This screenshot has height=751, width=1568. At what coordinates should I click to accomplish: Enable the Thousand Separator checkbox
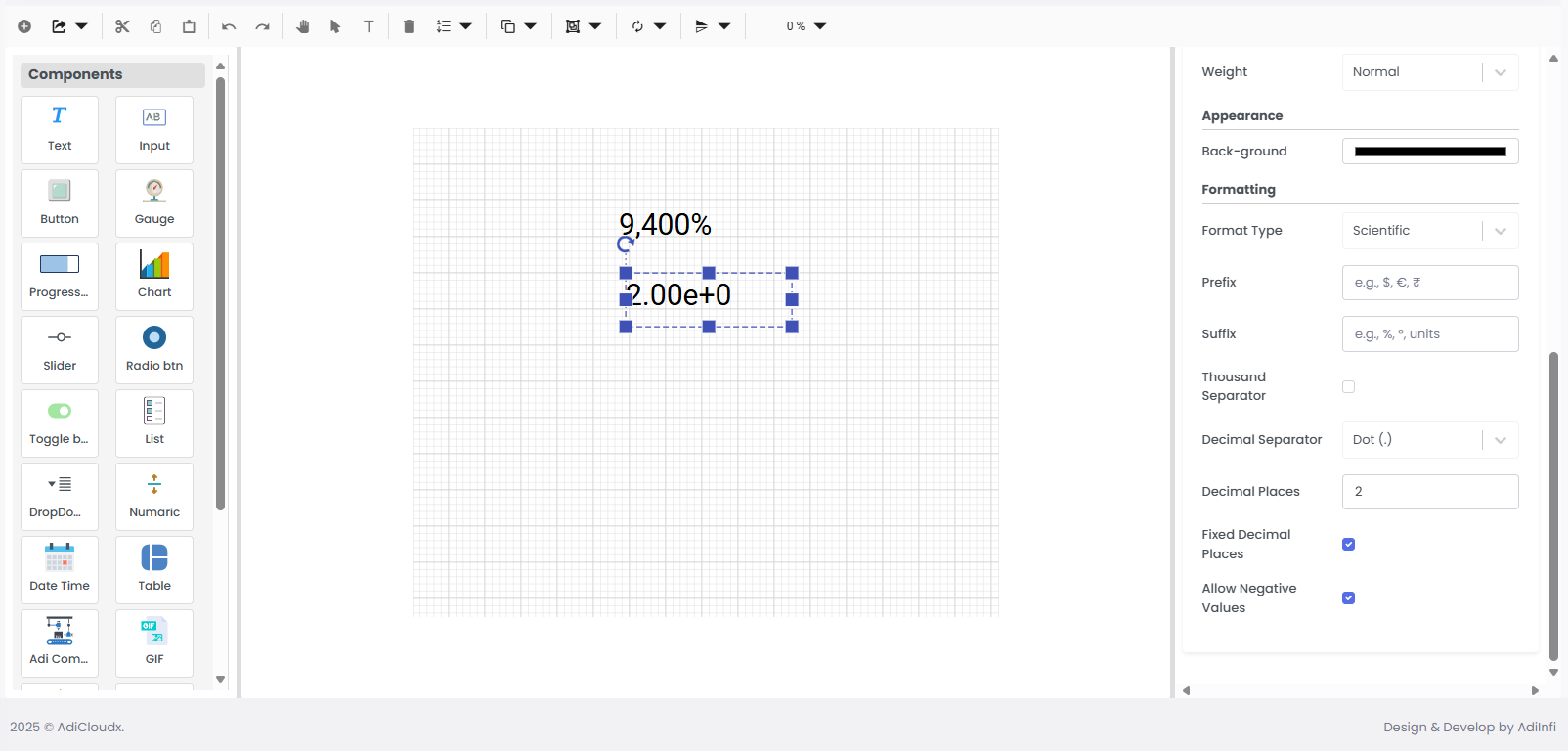pyautogui.click(x=1349, y=387)
